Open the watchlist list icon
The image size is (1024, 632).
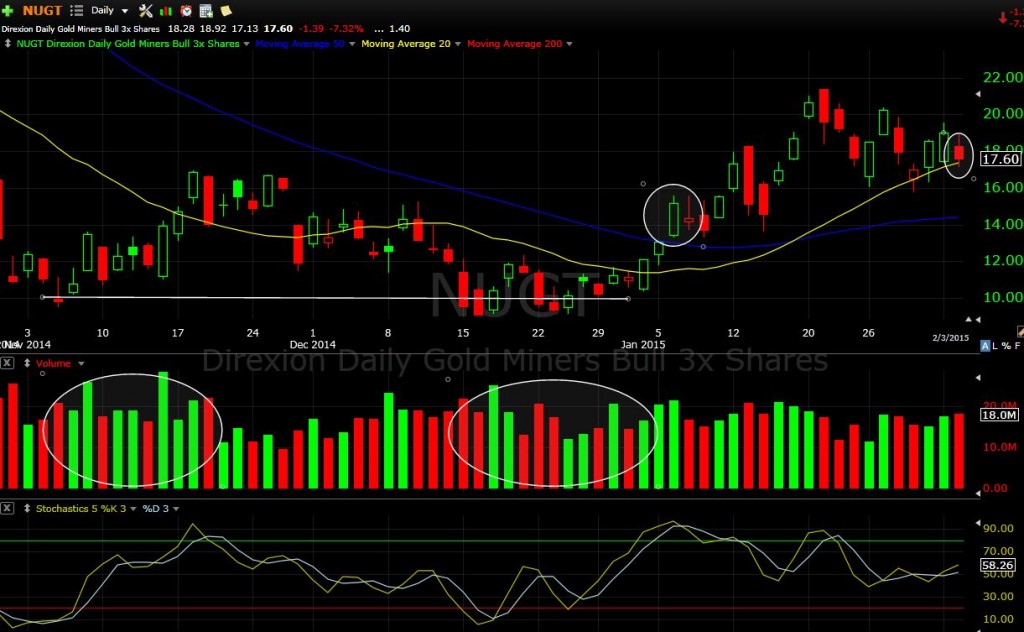click(x=76, y=10)
